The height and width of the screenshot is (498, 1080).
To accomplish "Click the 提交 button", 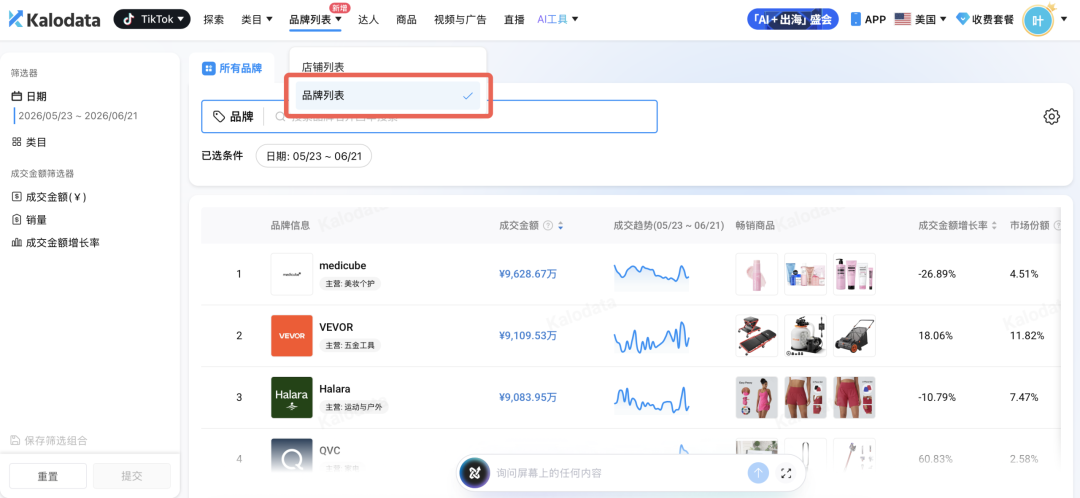I will (x=132, y=476).
